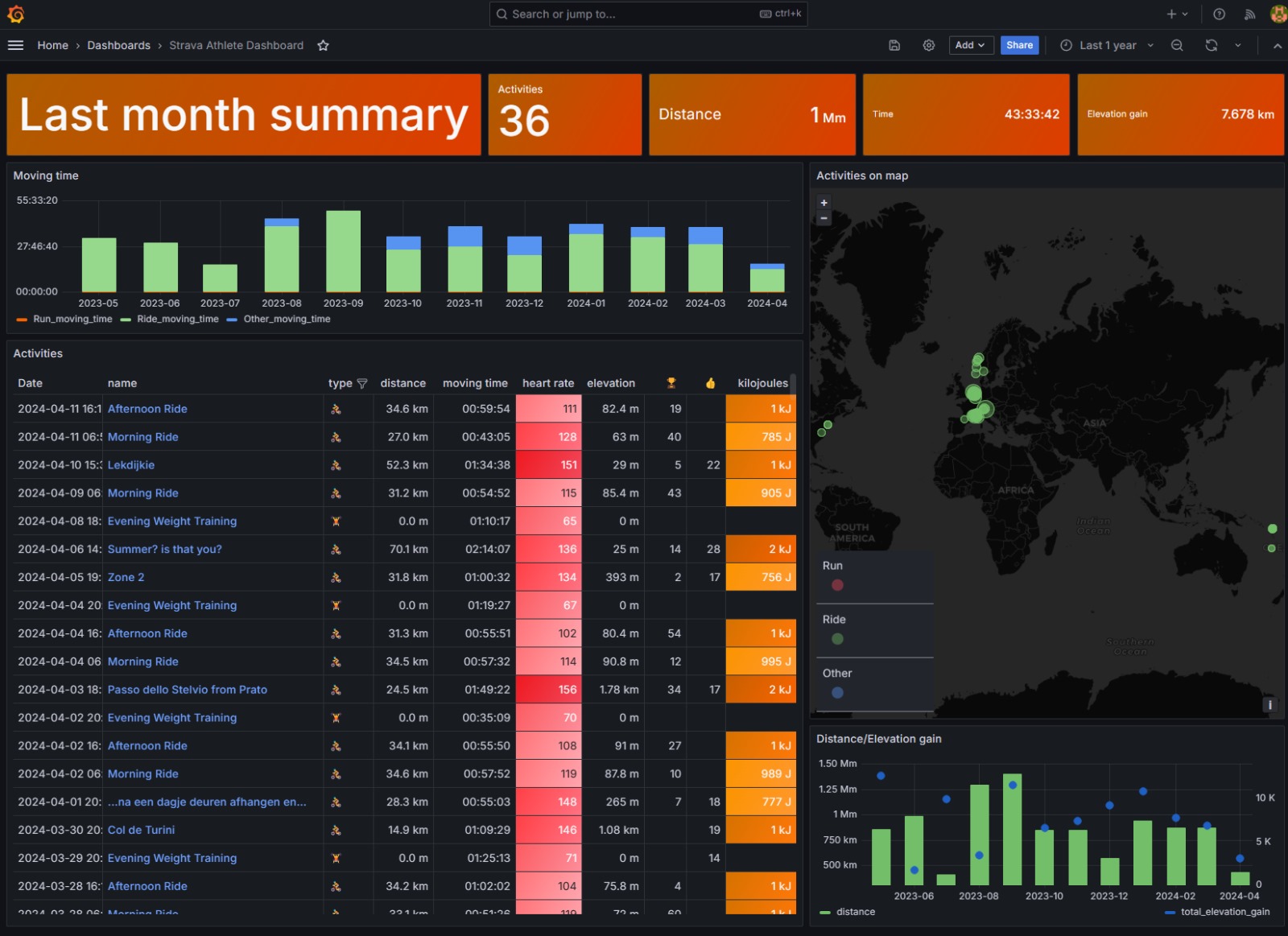Open the plus New dropdown
This screenshot has width=1288, height=936.
[1177, 14]
